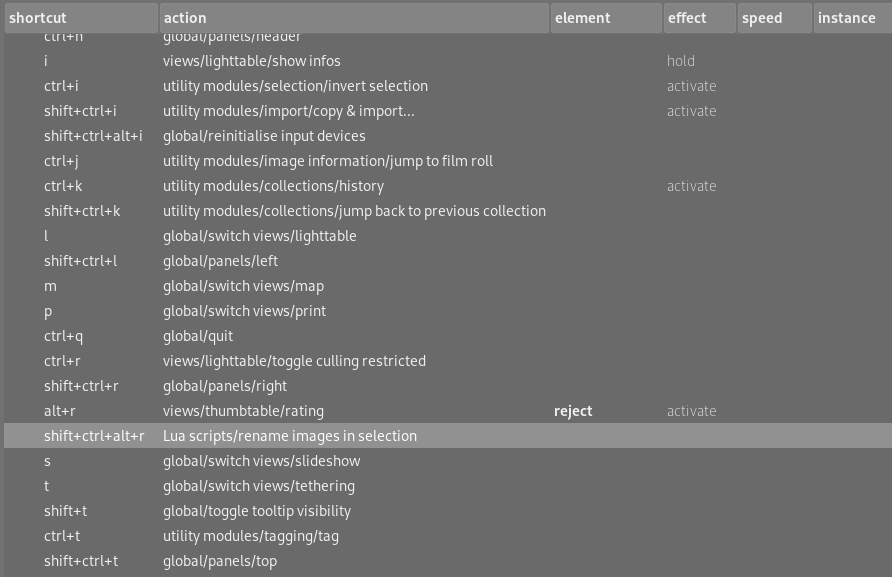Viewport: 892px width, 577px height.
Task: Click the action column header
Action: tap(354, 18)
